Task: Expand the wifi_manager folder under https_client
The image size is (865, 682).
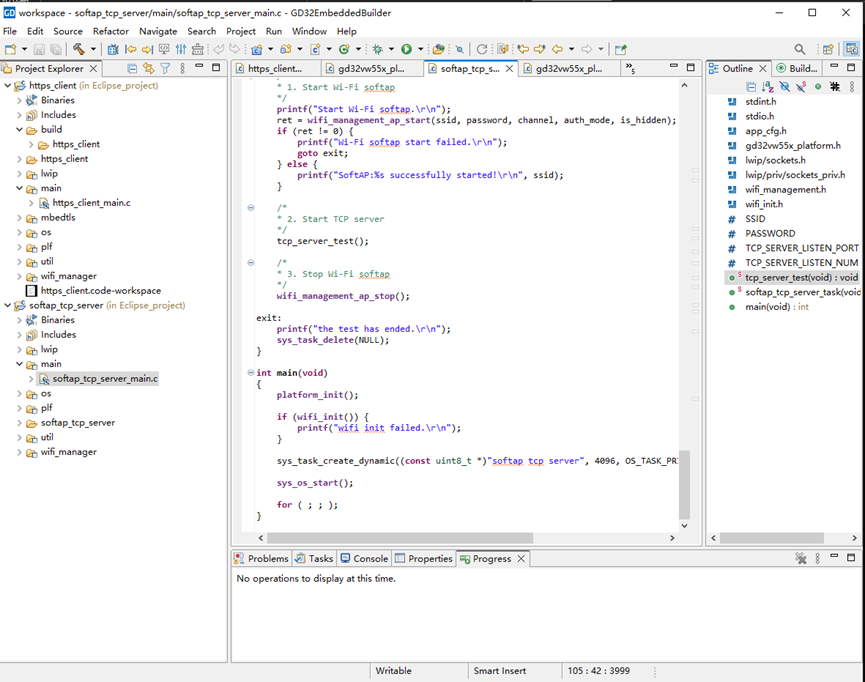Action: point(19,276)
